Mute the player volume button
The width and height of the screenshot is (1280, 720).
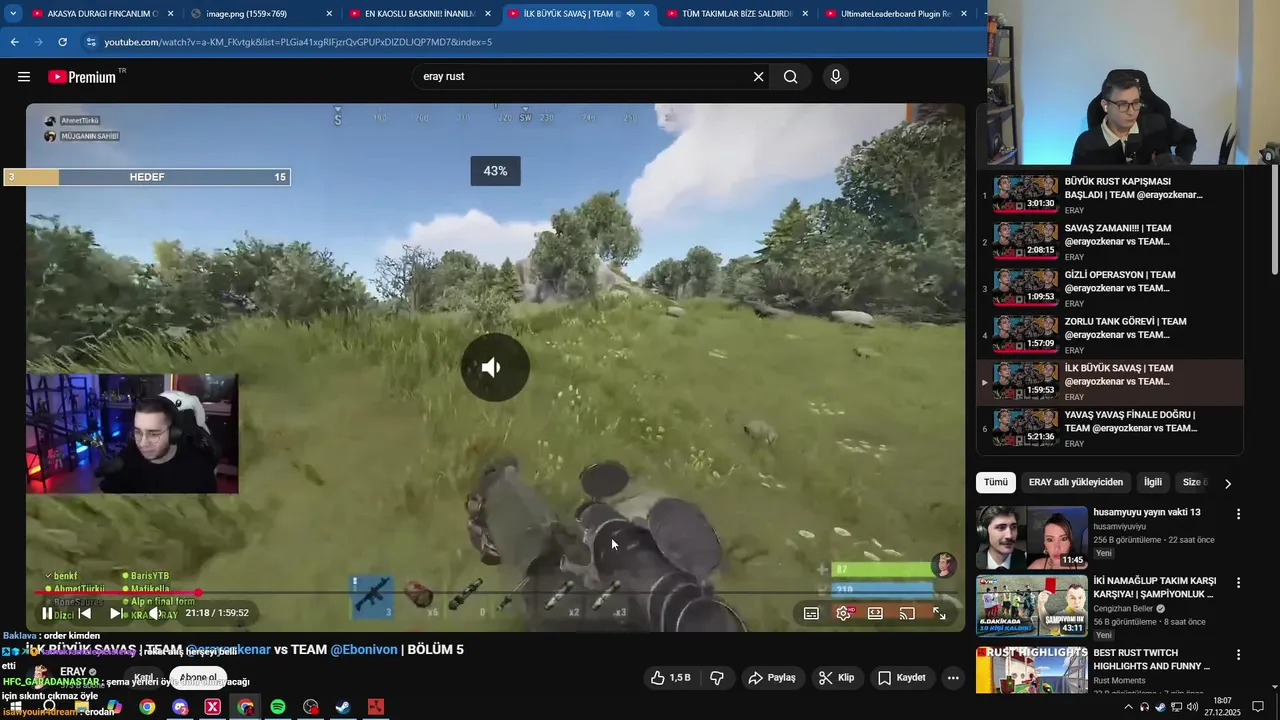pos(155,613)
